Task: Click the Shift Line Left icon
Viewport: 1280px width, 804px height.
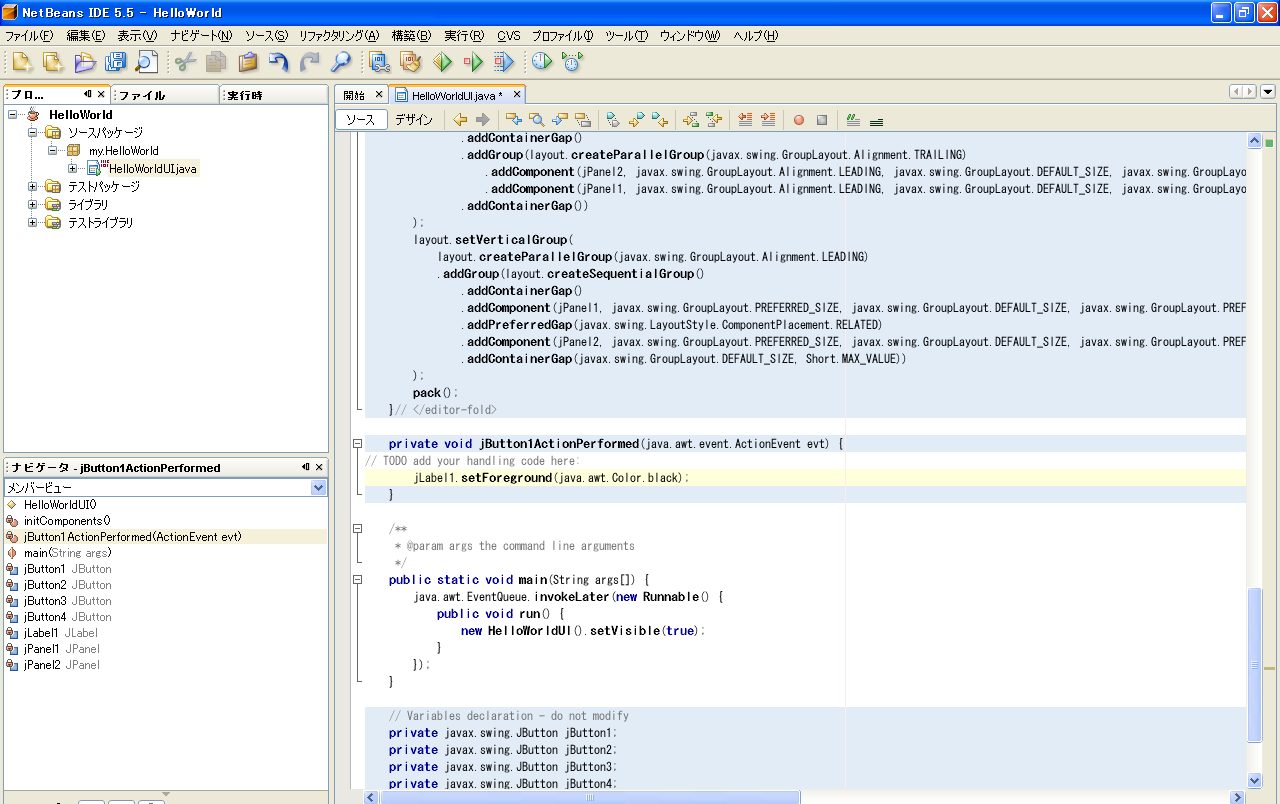Action: coord(745,120)
